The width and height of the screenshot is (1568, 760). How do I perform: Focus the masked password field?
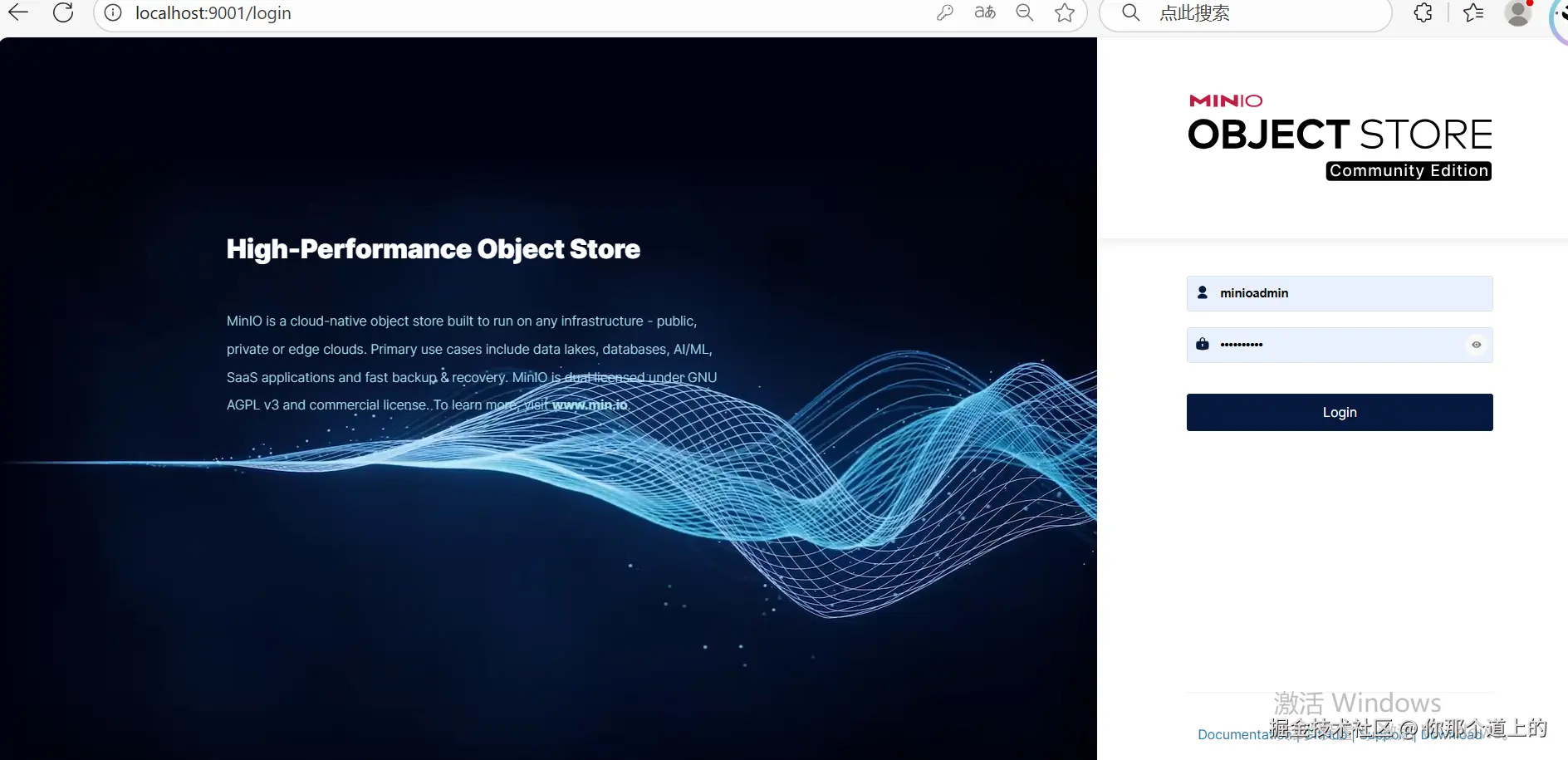pos(1340,345)
